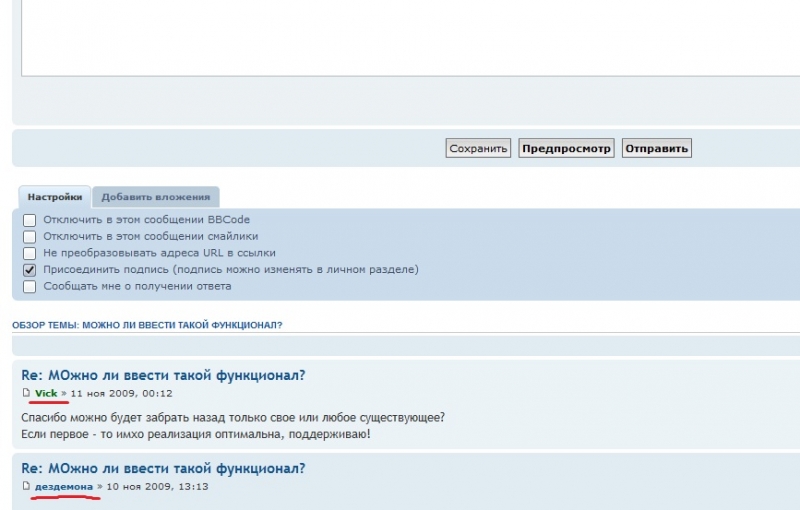
Task: Click the line Если первое - то имхо
Action: (x=196, y=435)
